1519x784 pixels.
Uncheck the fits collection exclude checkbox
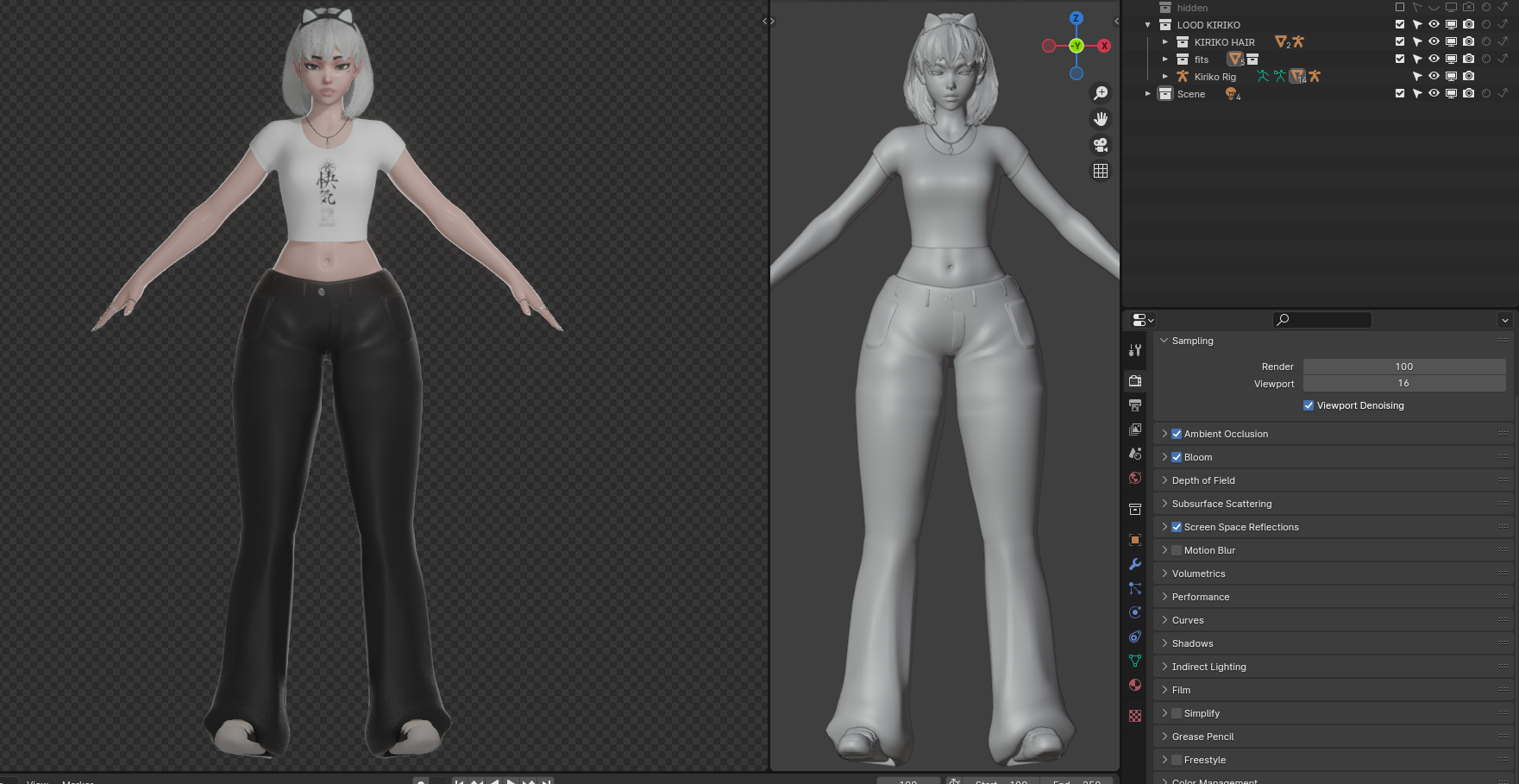[1400, 59]
